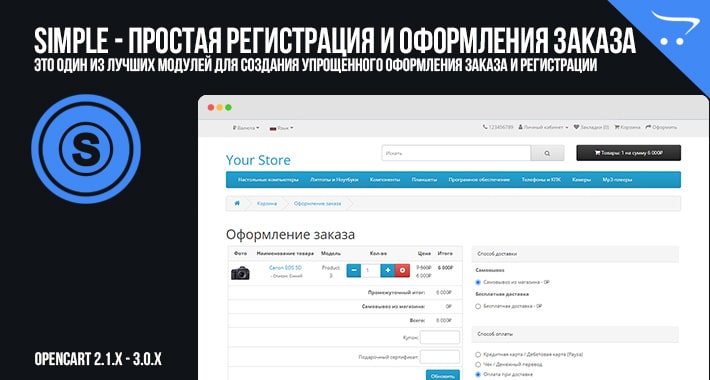
Task: Click the home icon in breadcrumb
Action: [237, 203]
